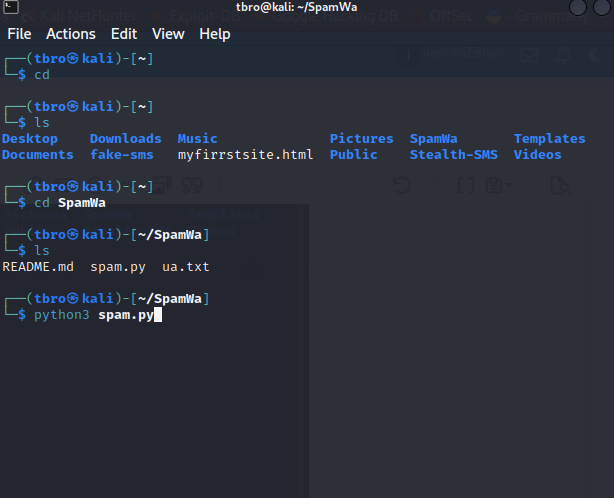Screen dimensions: 614x498
Task: Click the myfirrstsite.html file name
Action: click(x=246, y=155)
